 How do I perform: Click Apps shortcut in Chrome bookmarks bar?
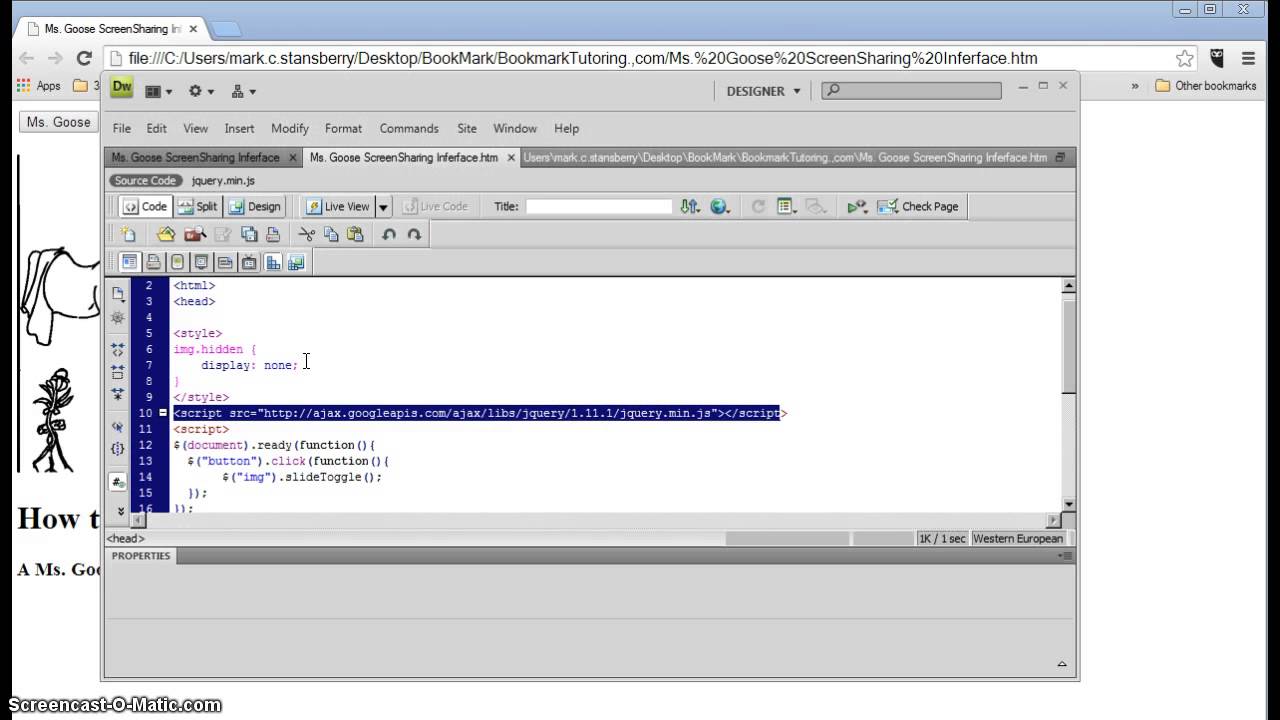pos(39,86)
